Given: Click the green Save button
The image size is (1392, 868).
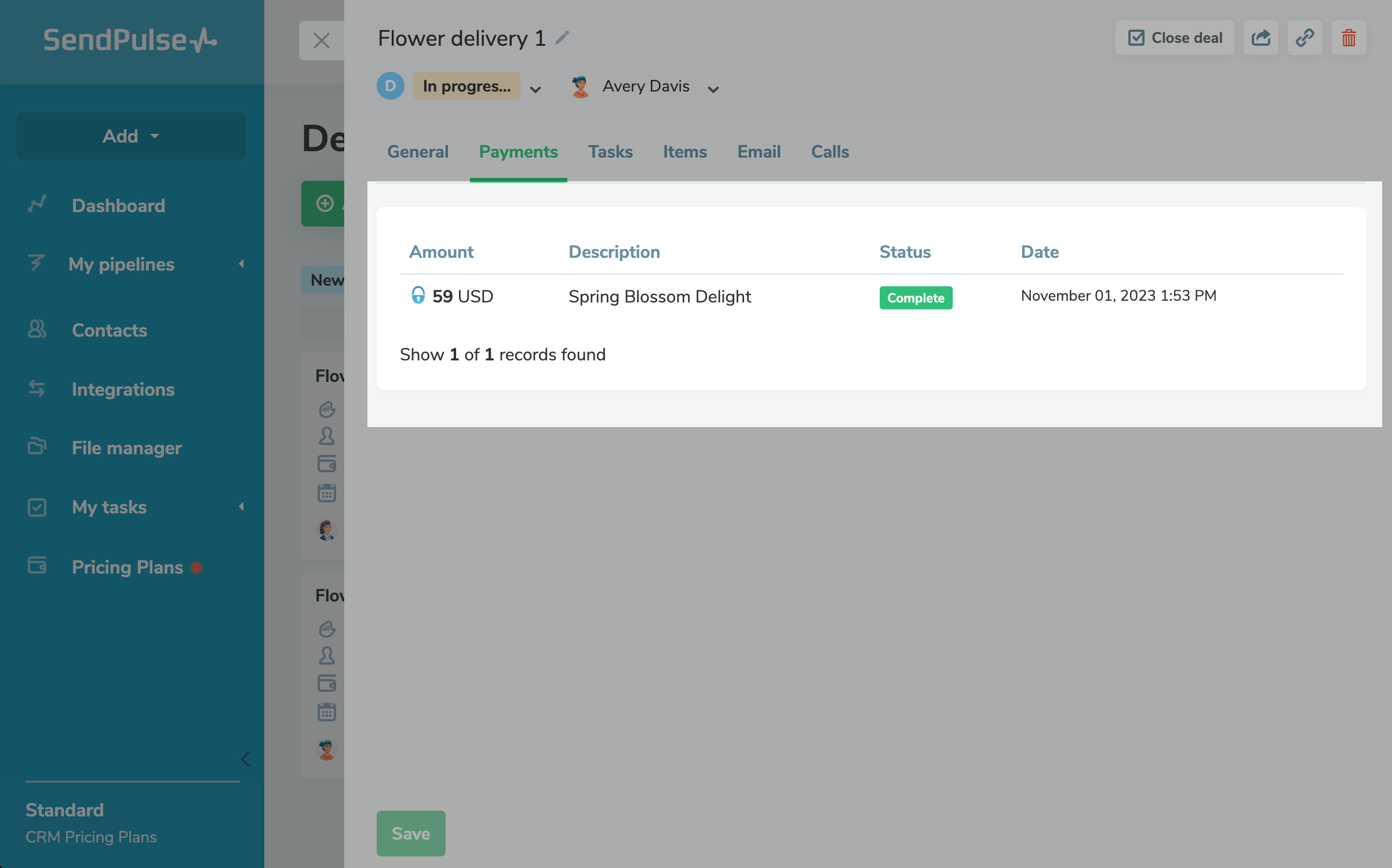Looking at the screenshot, I should [x=411, y=833].
